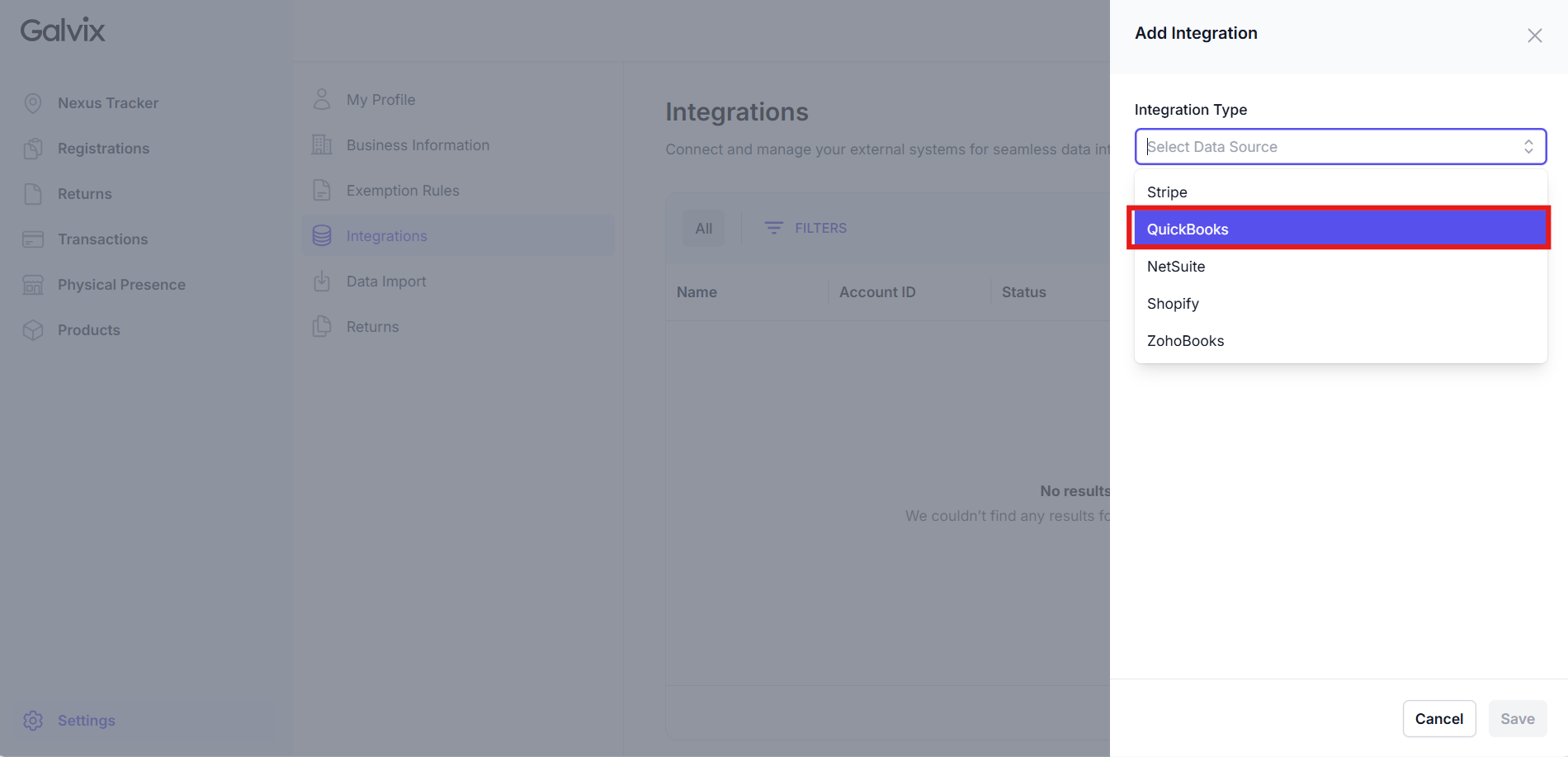Click the My Profile person icon

tap(322, 100)
